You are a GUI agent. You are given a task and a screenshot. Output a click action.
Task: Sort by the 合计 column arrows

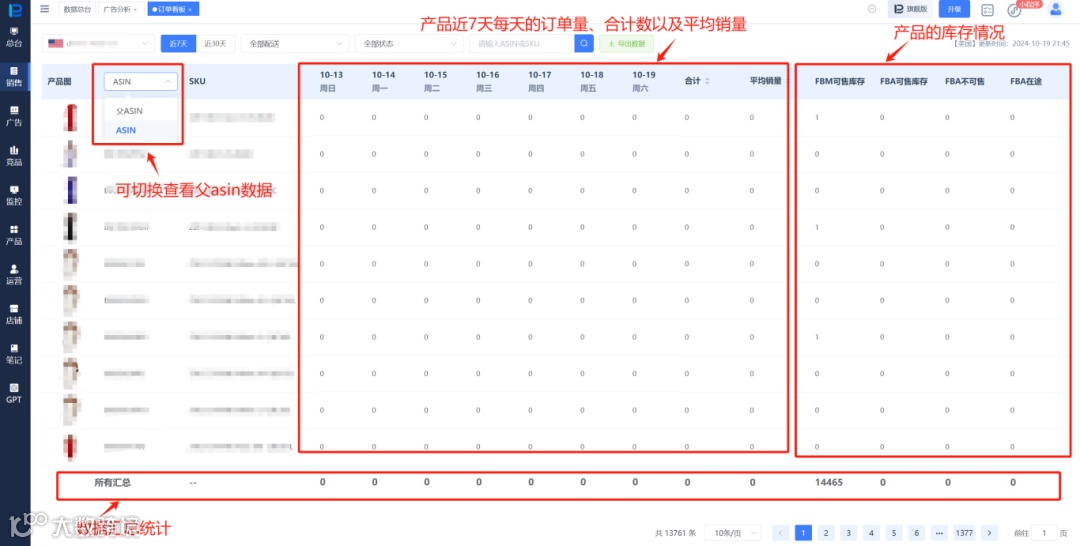(x=707, y=81)
